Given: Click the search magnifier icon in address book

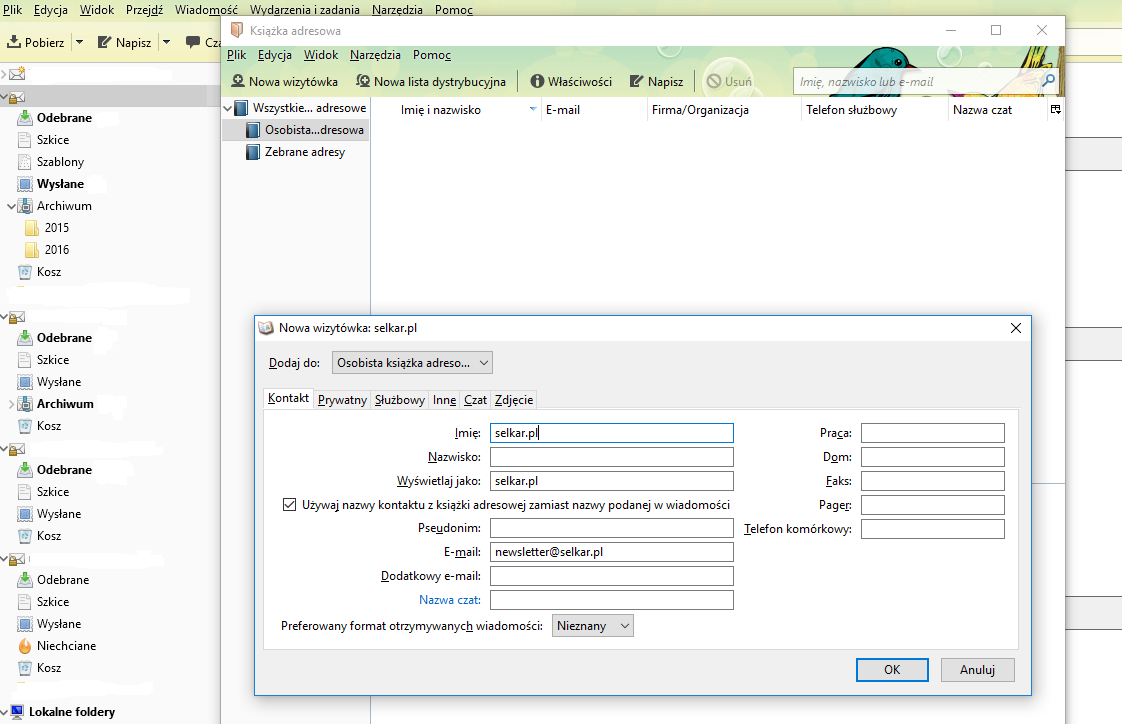Looking at the screenshot, I should 1049,81.
